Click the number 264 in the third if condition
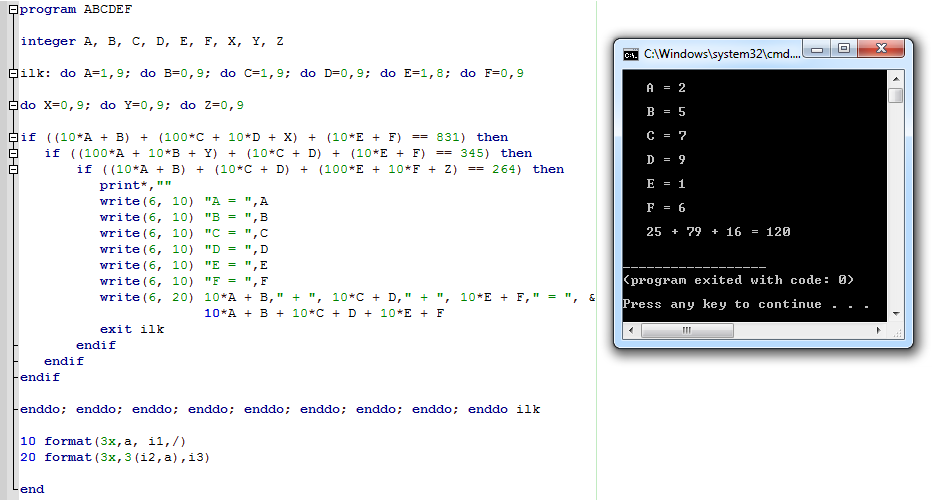Image resolution: width=933 pixels, height=501 pixels. coord(504,170)
